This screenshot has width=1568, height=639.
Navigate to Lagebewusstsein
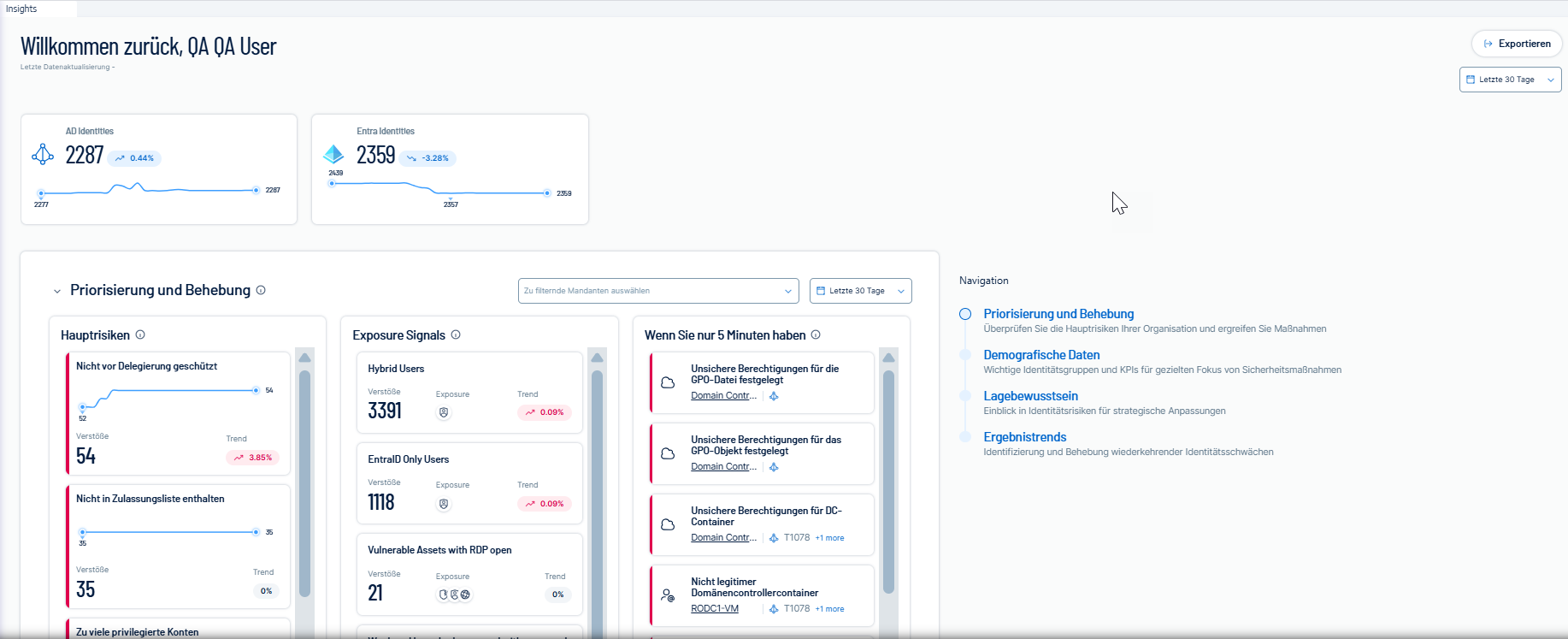pos(1030,396)
